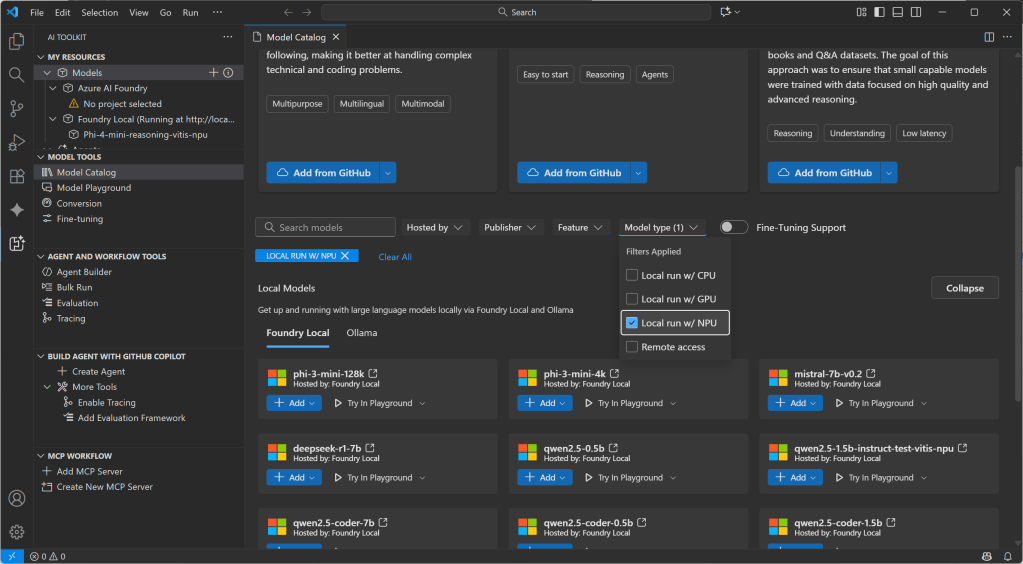Open the Publisher filter dropdown
The width and height of the screenshot is (1023, 564).
coord(510,227)
